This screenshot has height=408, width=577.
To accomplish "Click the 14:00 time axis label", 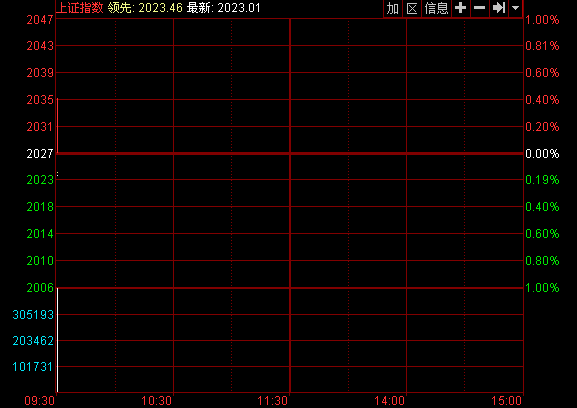I will click(390, 400).
